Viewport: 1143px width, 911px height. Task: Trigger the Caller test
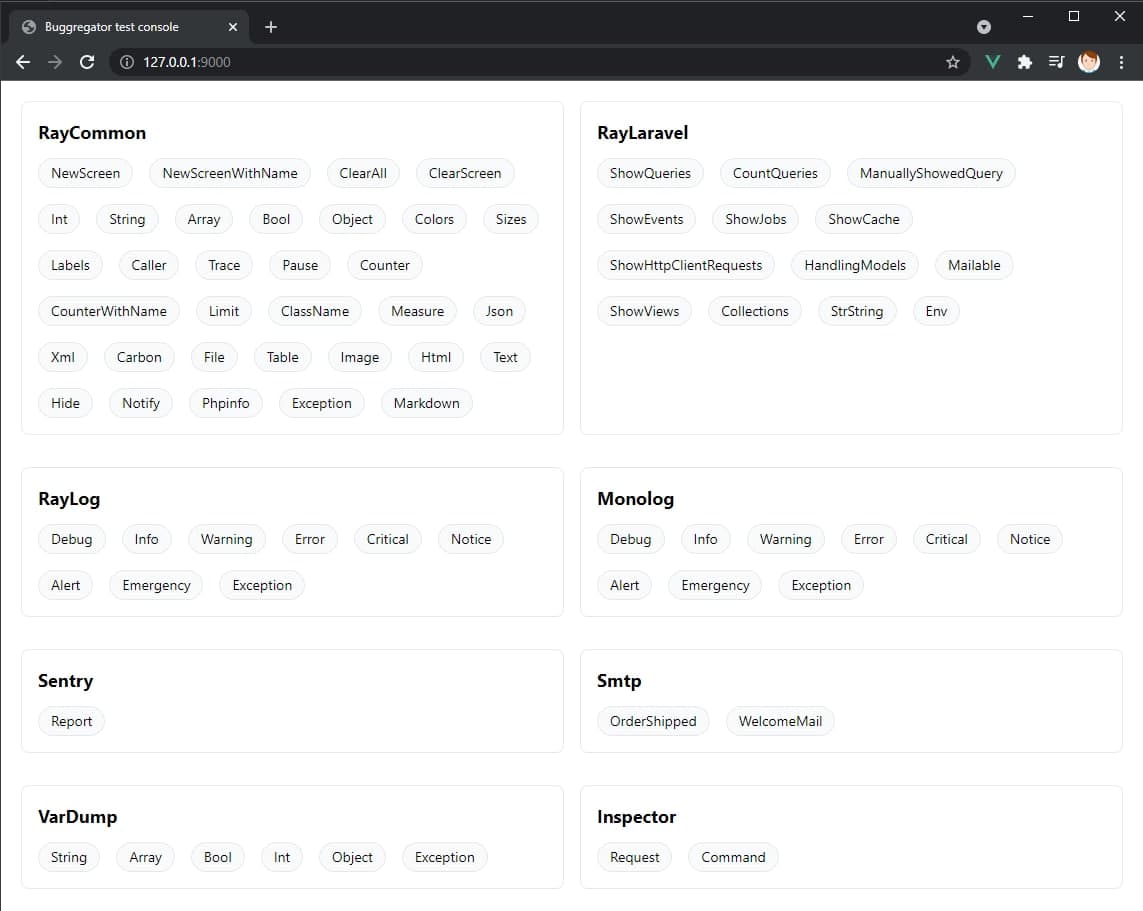click(149, 265)
